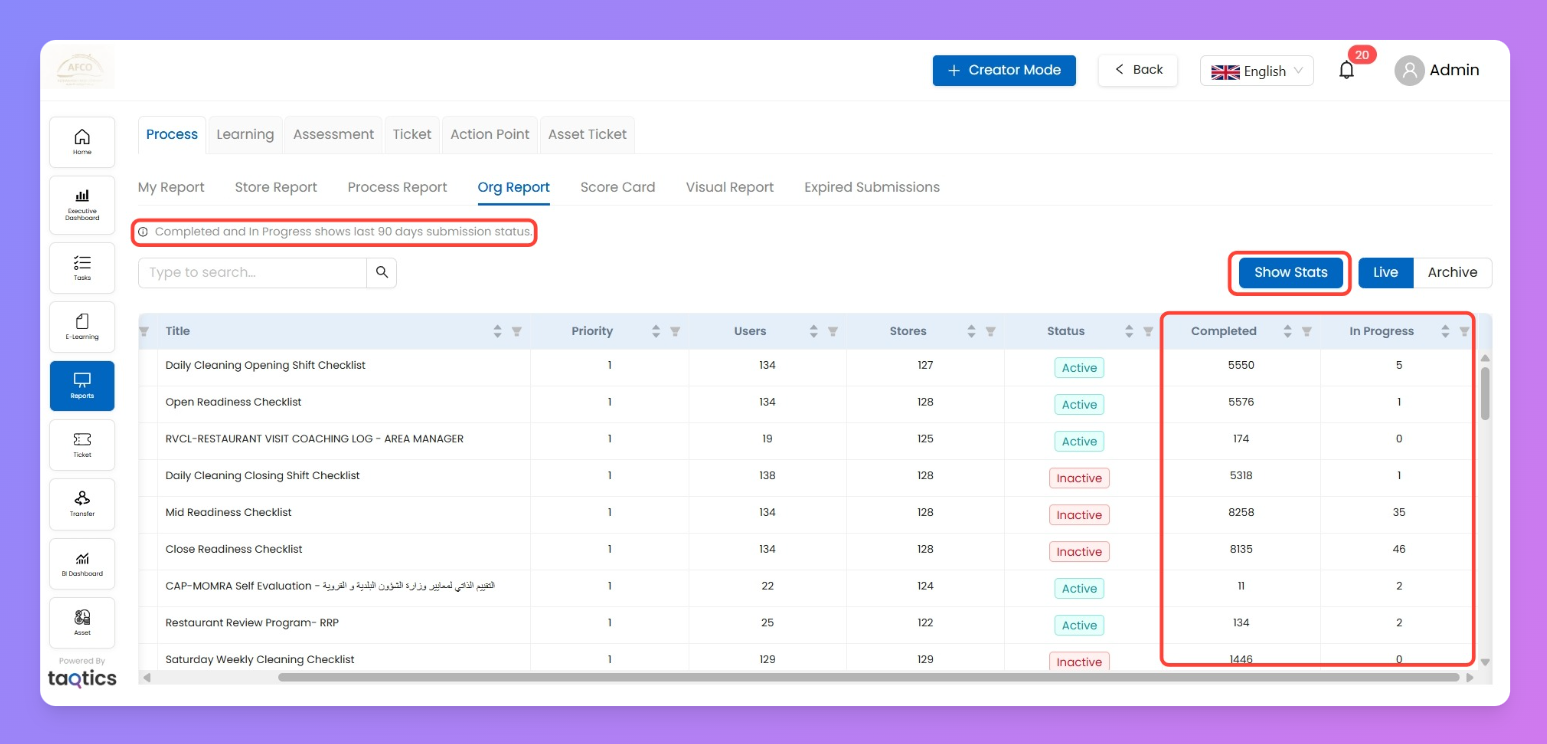The width and height of the screenshot is (1547, 744).
Task: Open the Score Card report tab
Action: pos(617,187)
